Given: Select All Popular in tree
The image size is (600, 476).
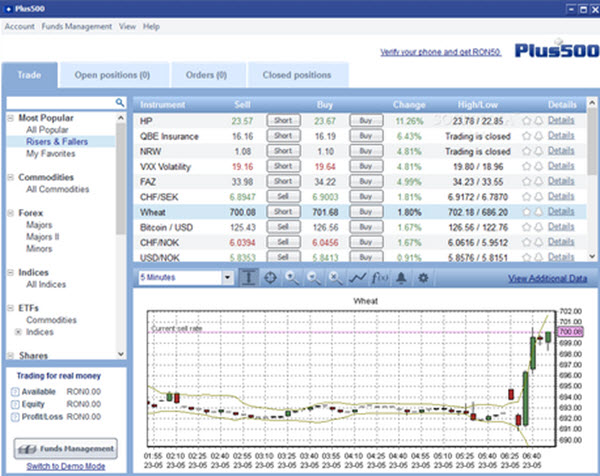Looking at the screenshot, I should coord(47,130).
